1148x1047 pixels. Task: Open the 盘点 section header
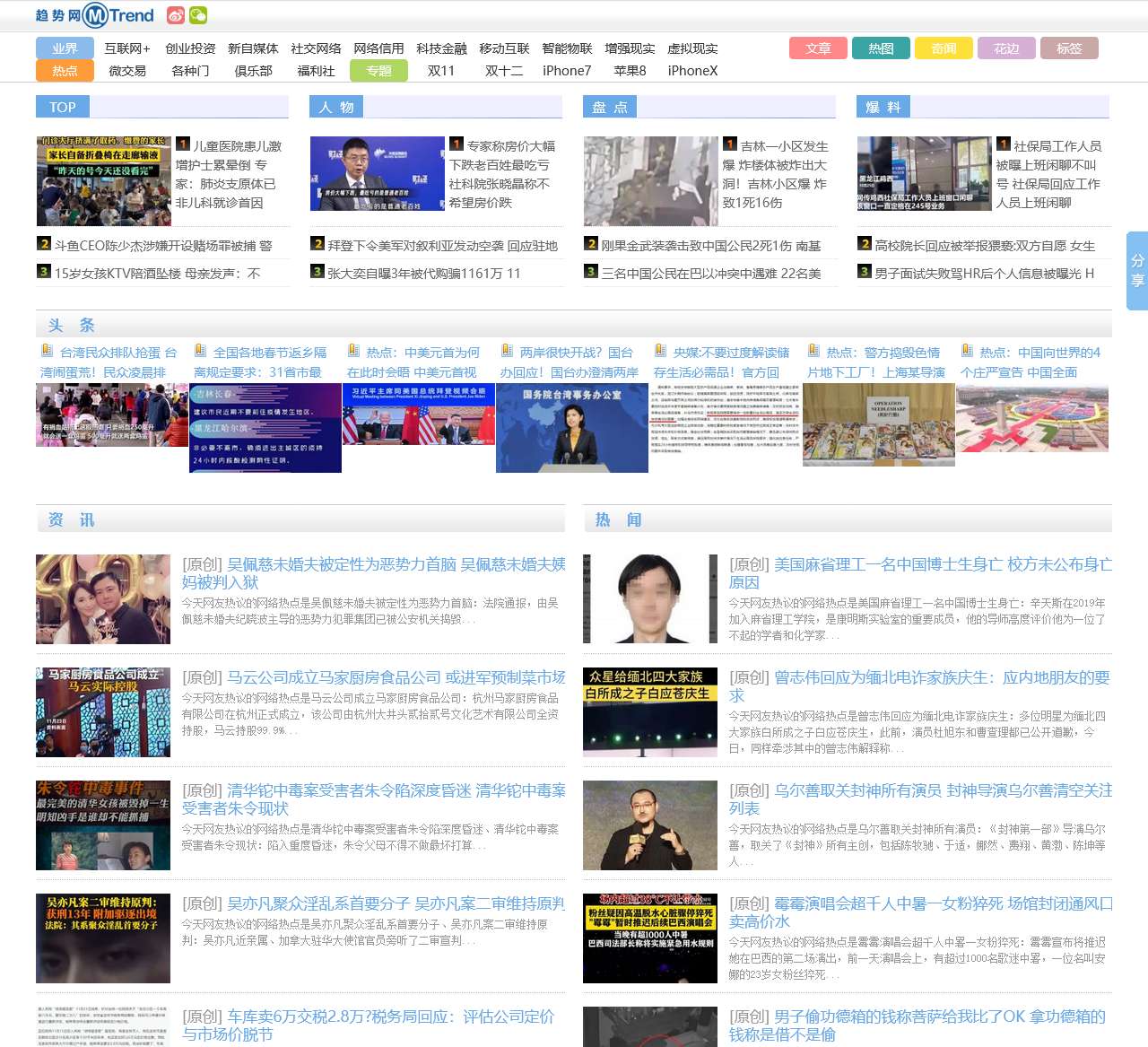[x=610, y=107]
